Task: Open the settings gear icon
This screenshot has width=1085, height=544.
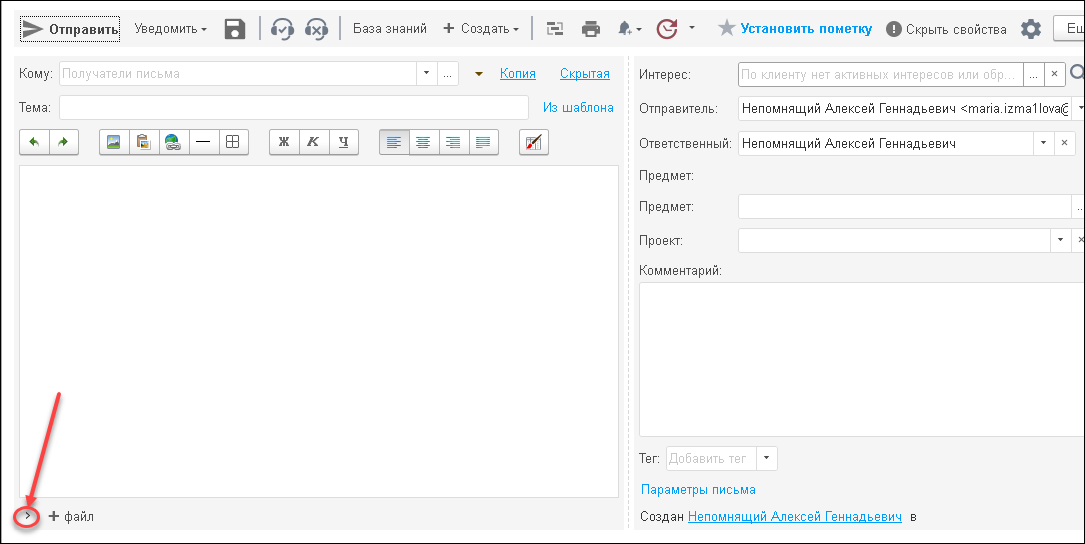Action: (x=1030, y=29)
